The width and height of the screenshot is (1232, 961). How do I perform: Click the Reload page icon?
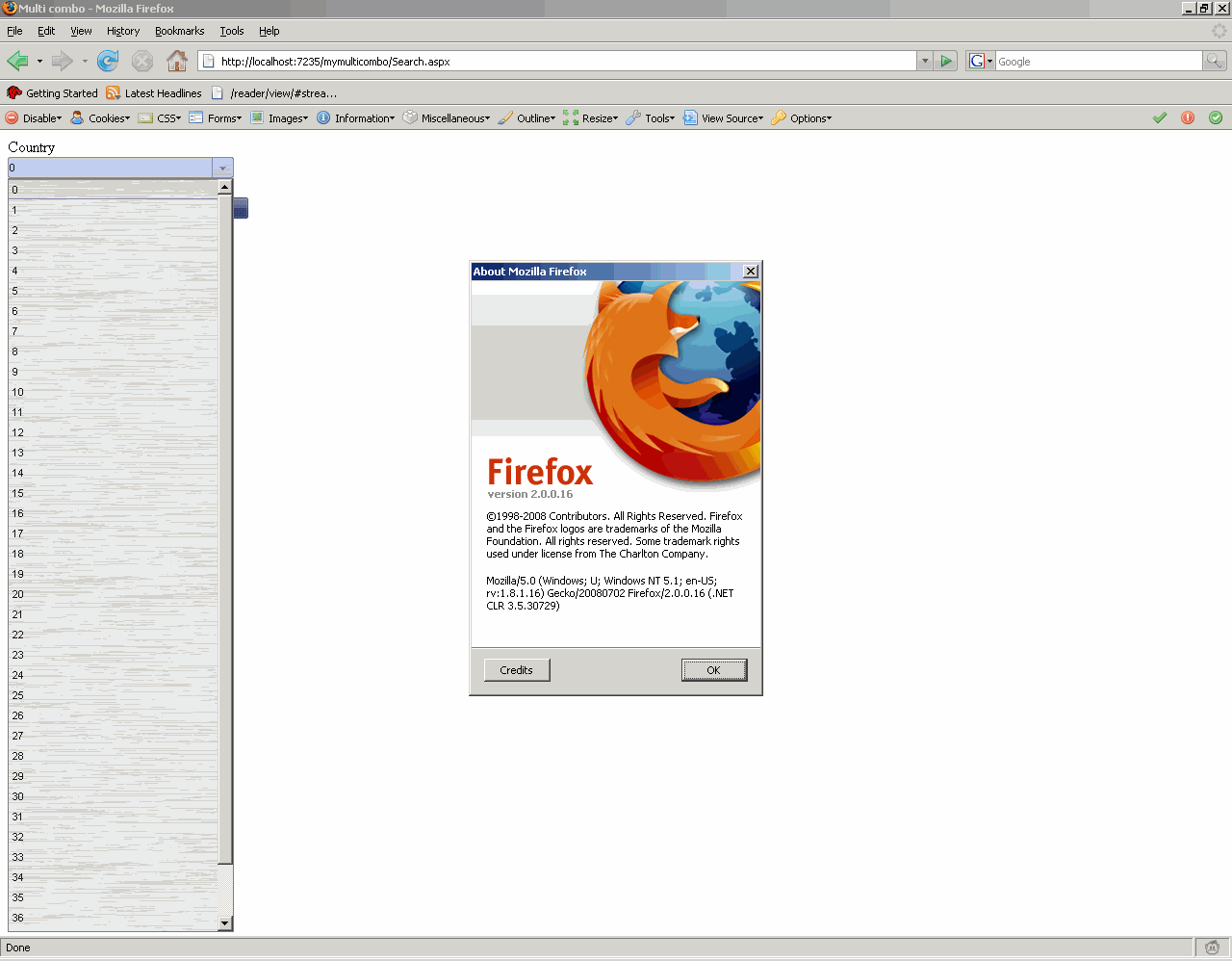pyautogui.click(x=108, y=62)
